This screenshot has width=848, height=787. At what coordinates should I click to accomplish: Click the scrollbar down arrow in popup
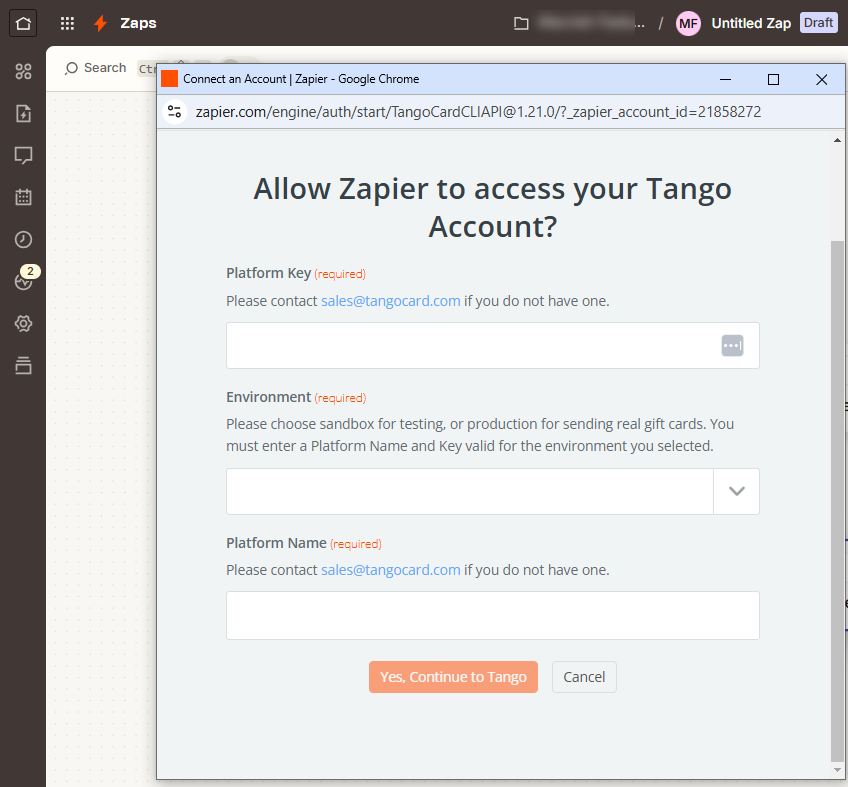coord(837,770)
